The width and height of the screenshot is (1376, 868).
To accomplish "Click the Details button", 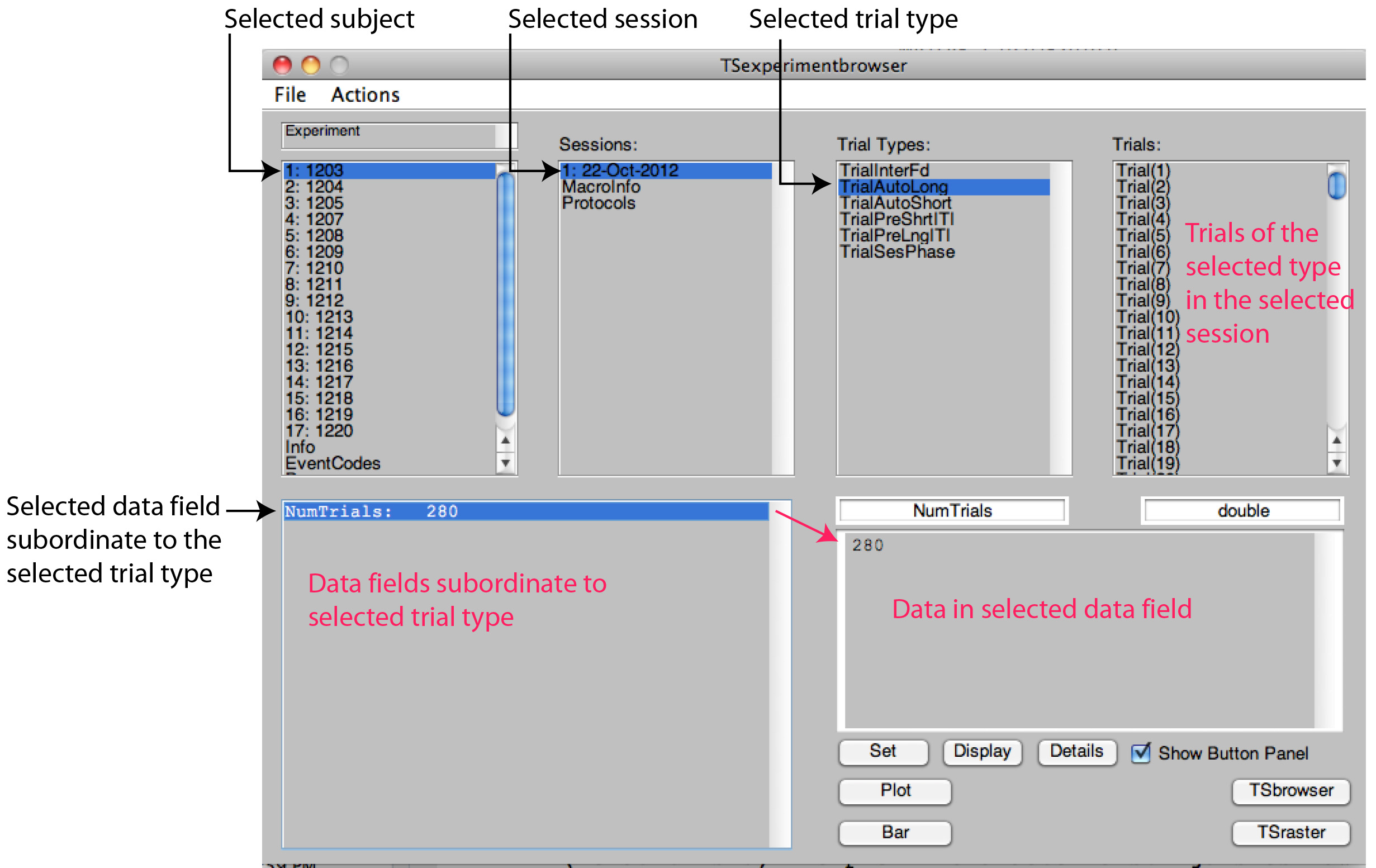I will pos(1076,751).
